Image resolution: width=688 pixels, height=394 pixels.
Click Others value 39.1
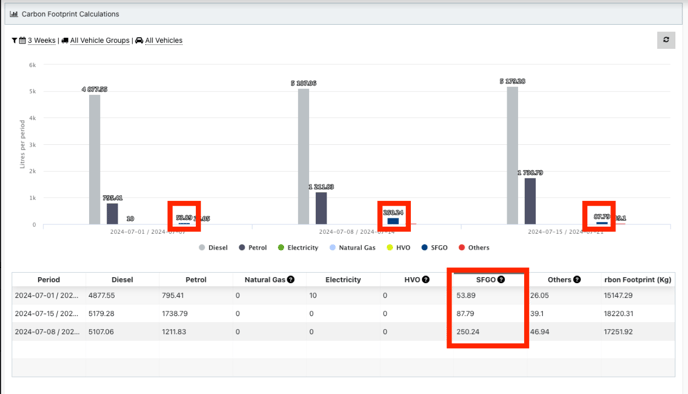tap(537, 313)
